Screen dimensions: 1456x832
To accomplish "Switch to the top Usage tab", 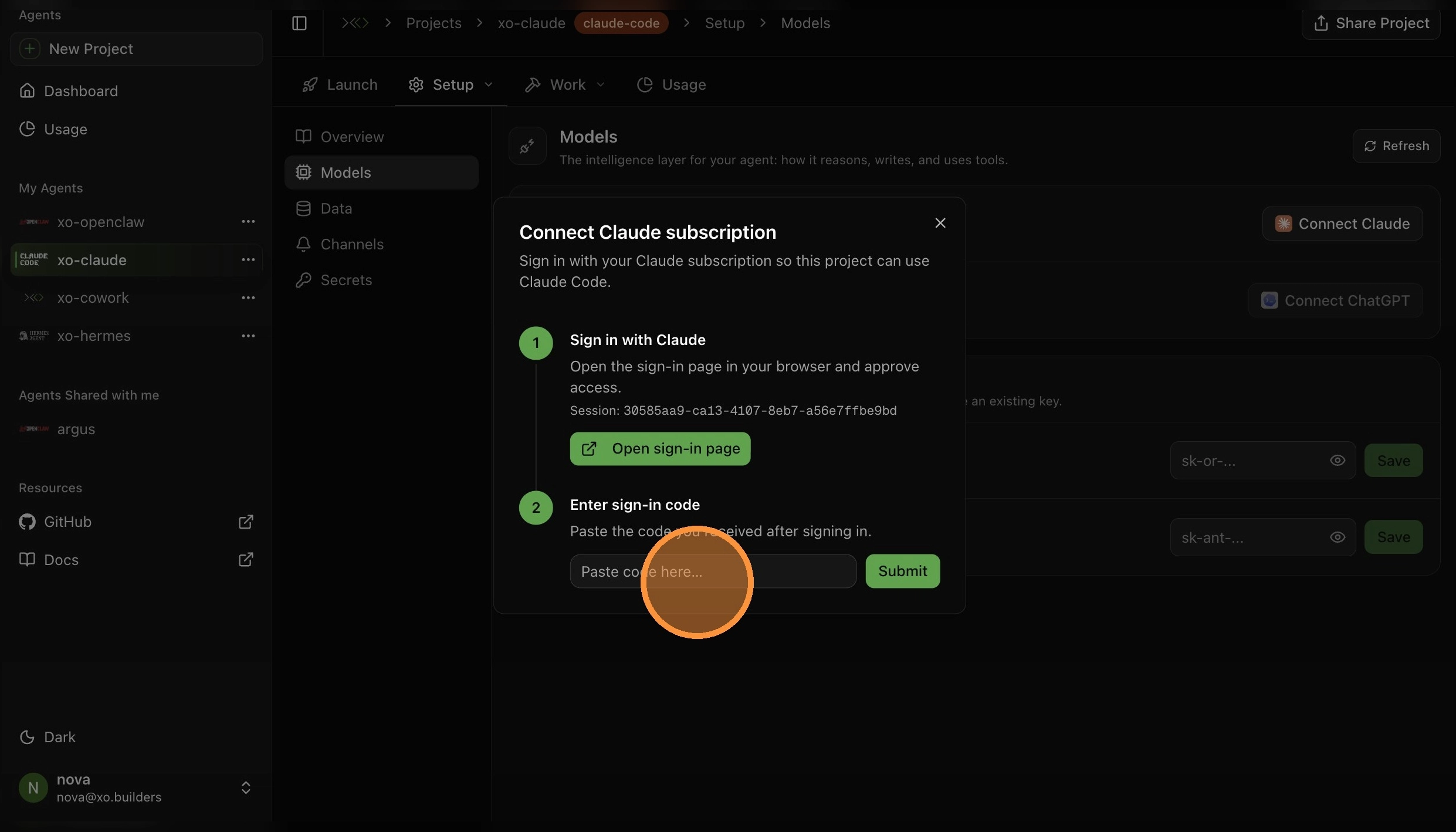I will click(x=672, y=84).
